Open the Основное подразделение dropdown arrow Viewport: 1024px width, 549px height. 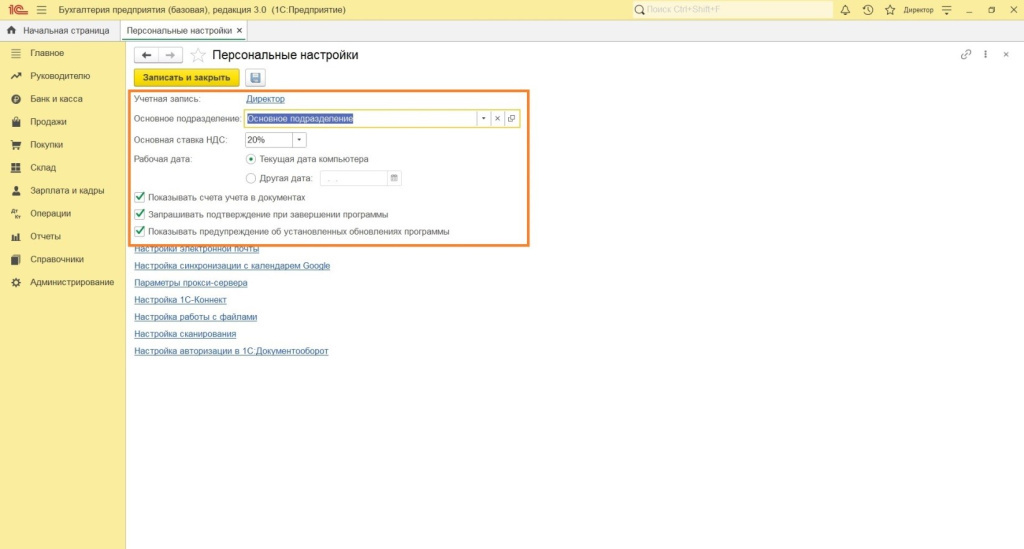483,118
